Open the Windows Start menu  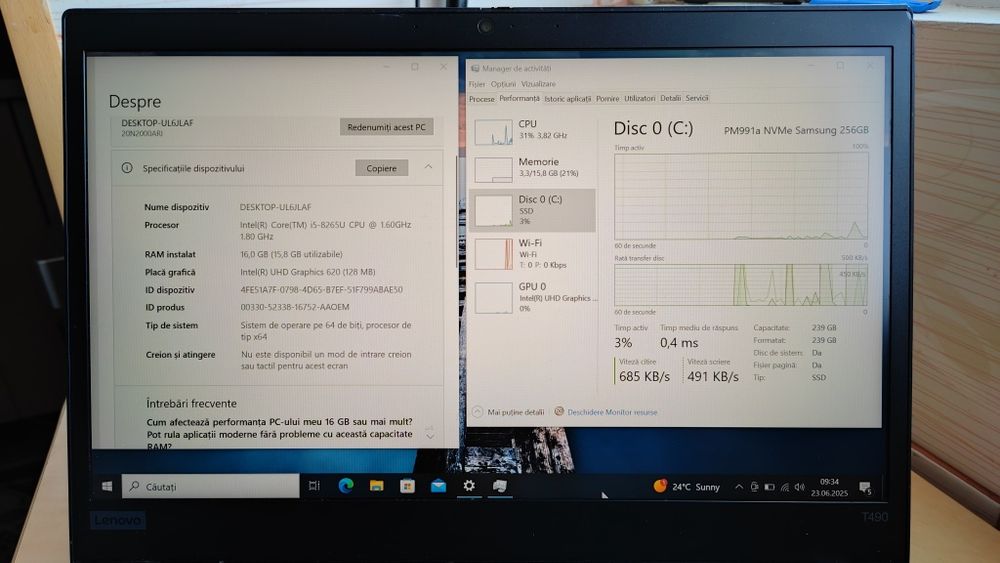[x=107, y=486]
